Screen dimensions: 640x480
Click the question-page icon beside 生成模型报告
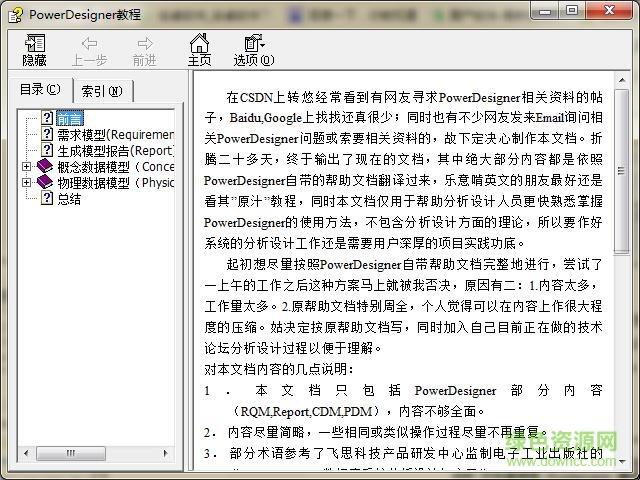(x=47, y=150)
